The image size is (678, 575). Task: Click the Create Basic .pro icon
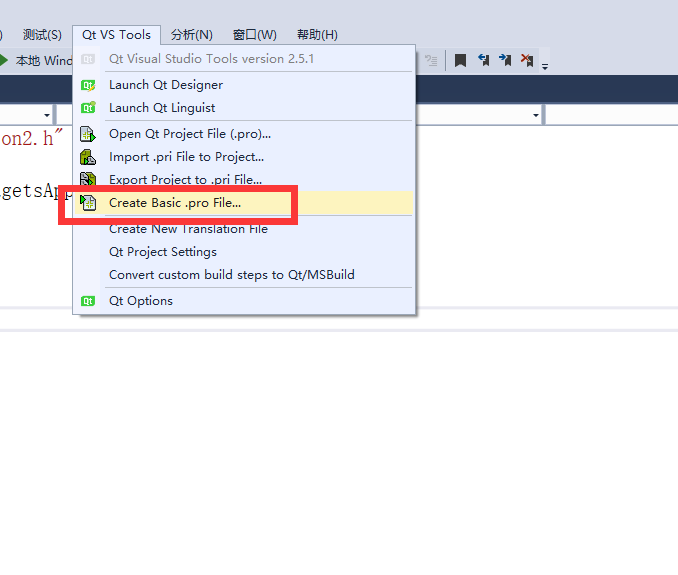point(88,203)
